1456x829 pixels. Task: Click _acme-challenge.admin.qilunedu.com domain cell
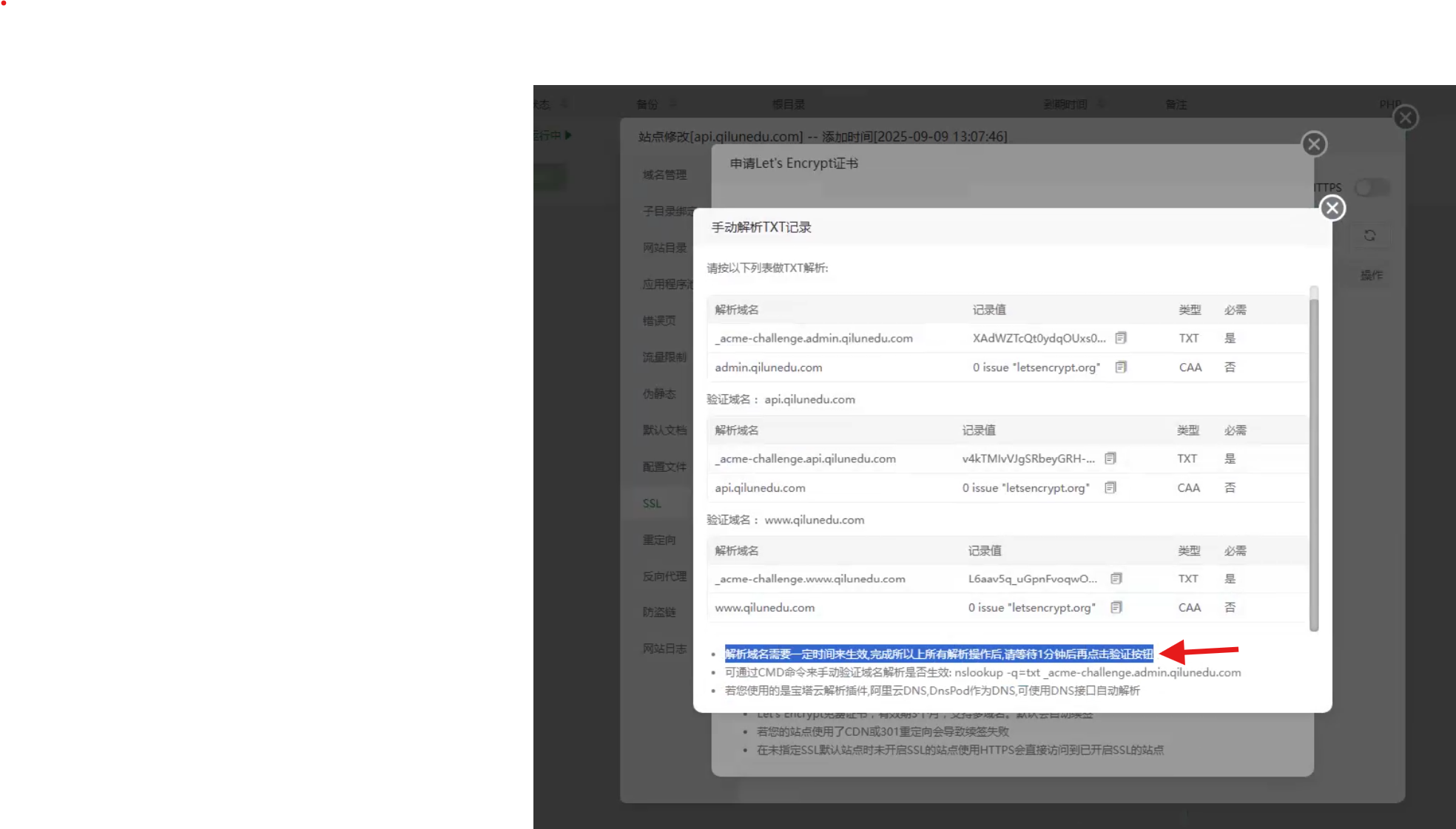[814, 338]
